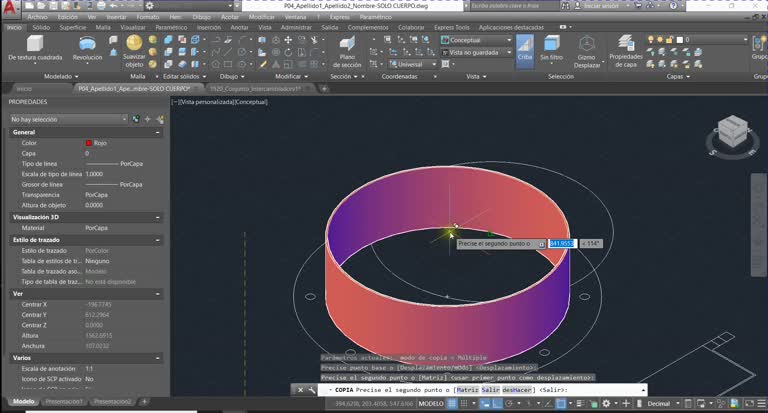Toggle snap mode in status bar
Image resolution: width=768 pixels, height=413 pixels.
463,404
